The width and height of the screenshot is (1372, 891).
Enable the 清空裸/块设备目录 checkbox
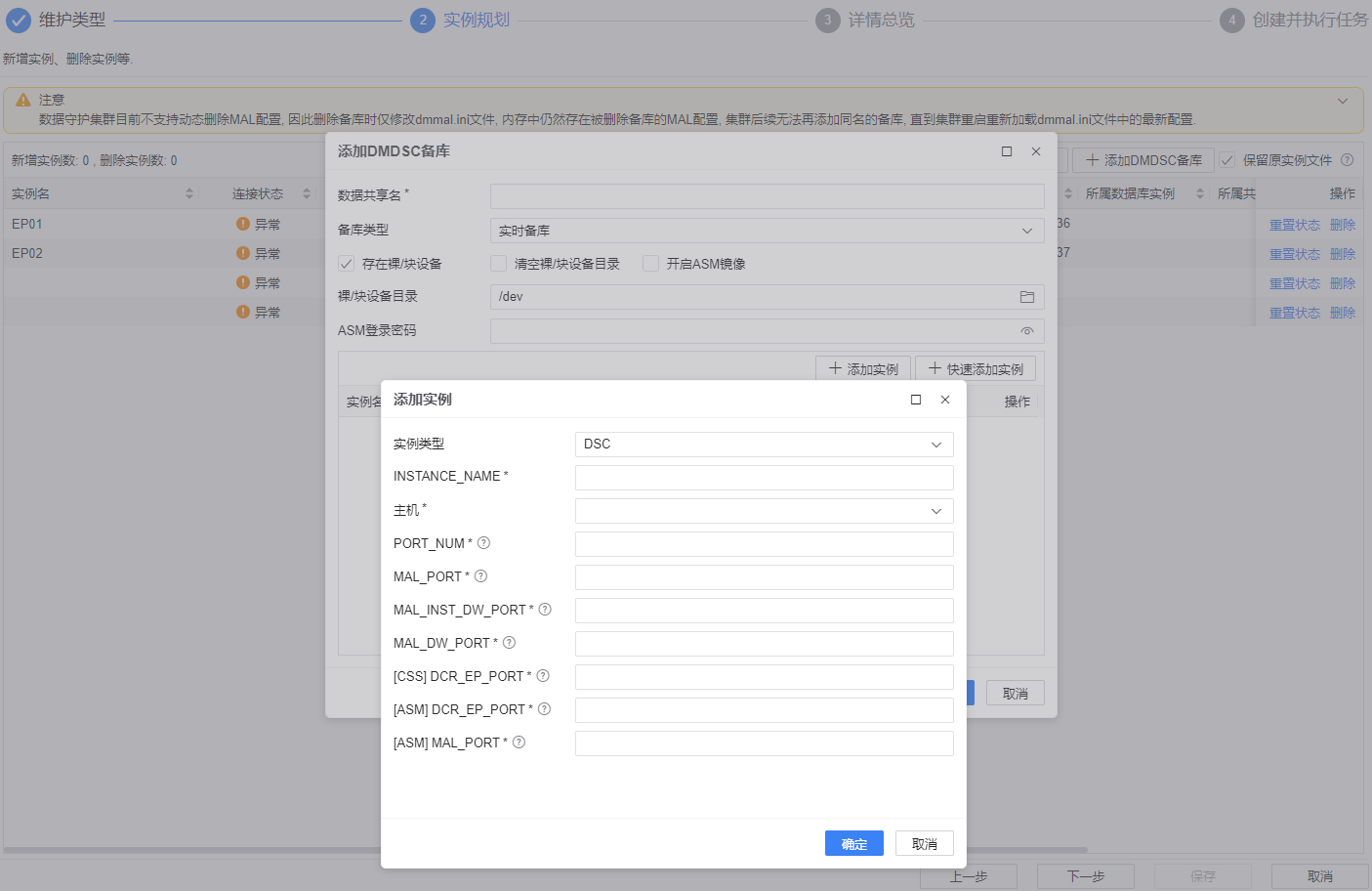[498, 264]
